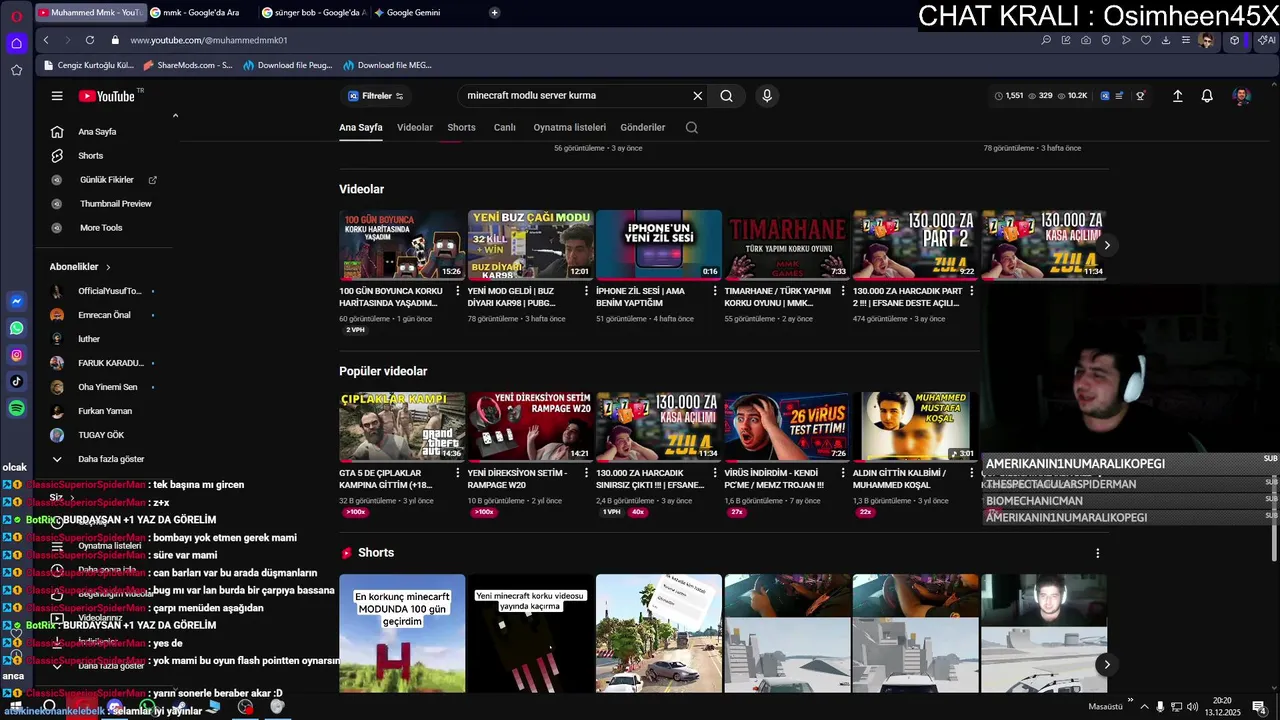
Task: Open Opera snapshot camera tool
Action: (x=1086, y=40)
